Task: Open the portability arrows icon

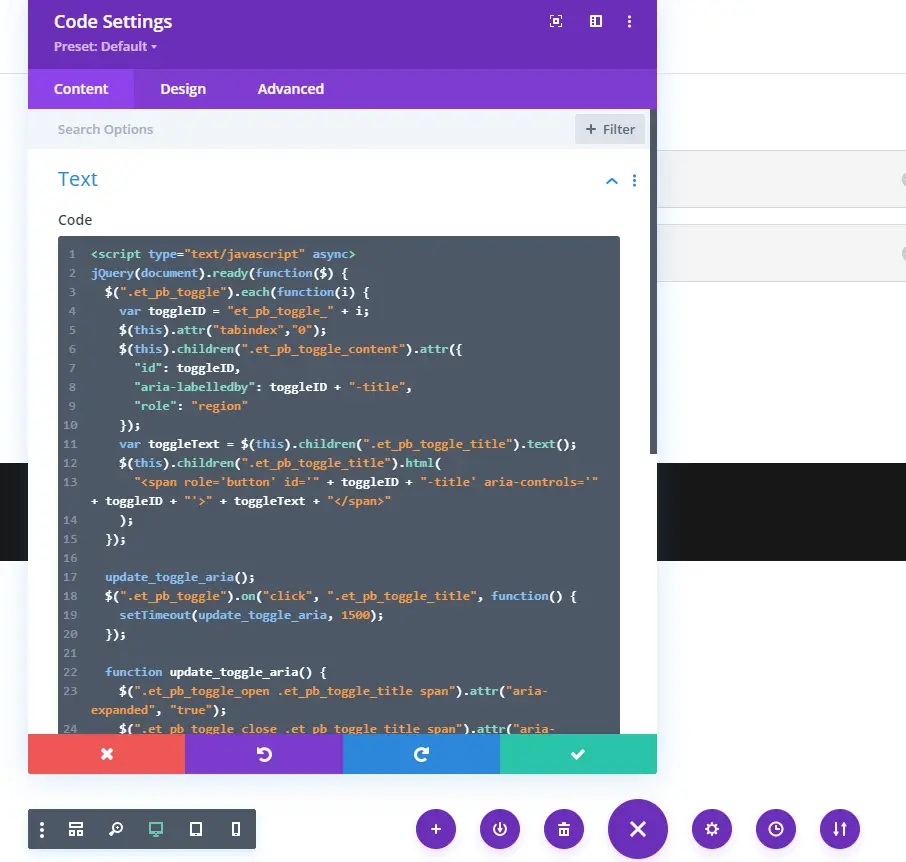Action: pyautogui.click(x=839, y=829)
